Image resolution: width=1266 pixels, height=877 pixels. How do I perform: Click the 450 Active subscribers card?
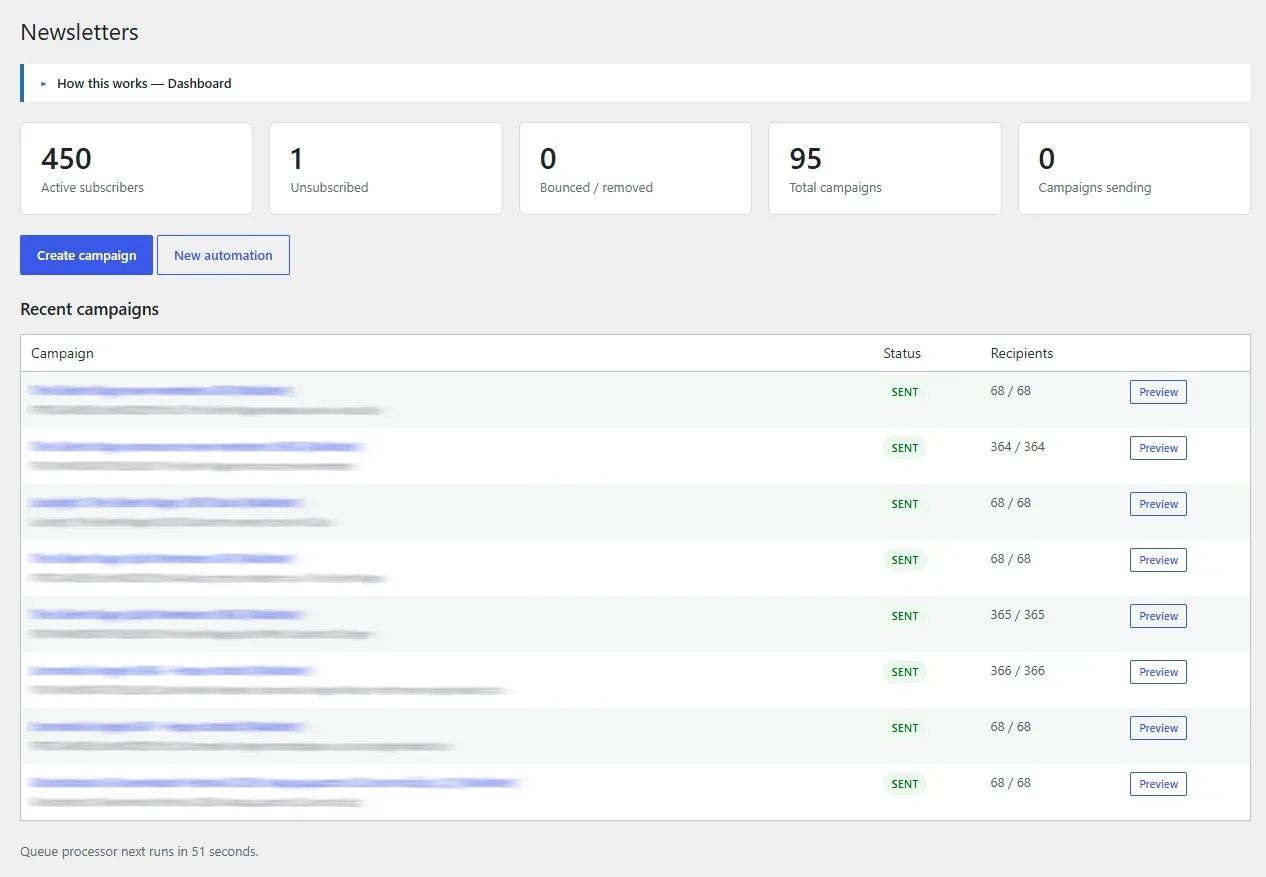click(x=136, y=168)
